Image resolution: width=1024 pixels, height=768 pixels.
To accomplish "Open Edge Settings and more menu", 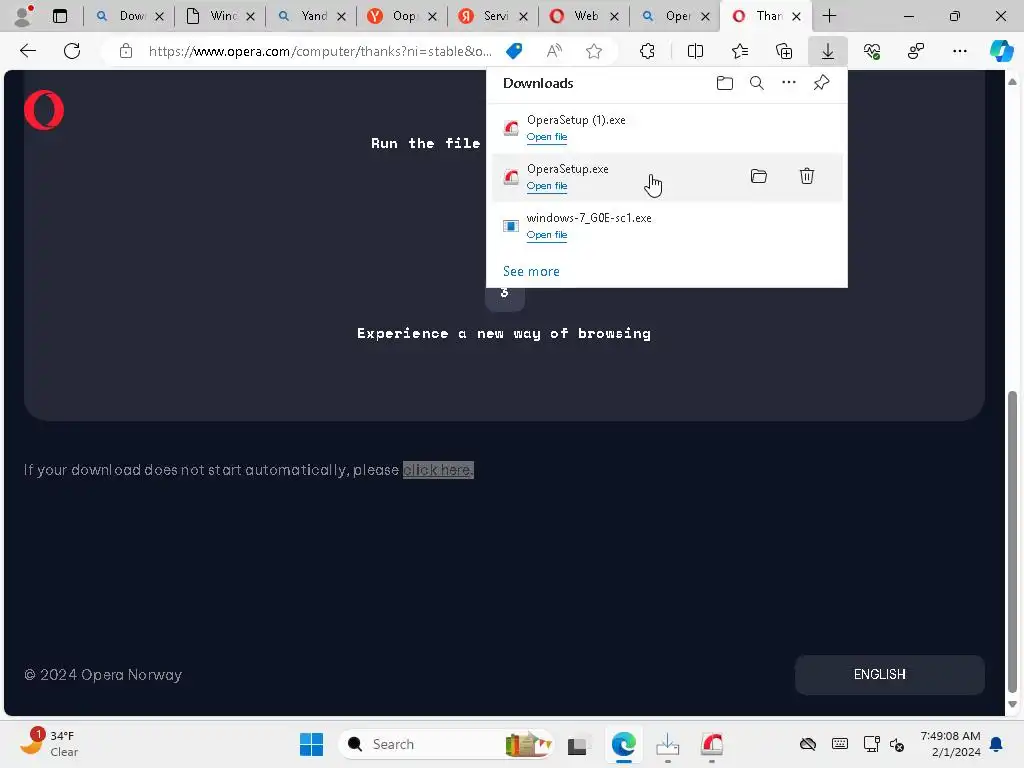I will [x=959, y=51].
